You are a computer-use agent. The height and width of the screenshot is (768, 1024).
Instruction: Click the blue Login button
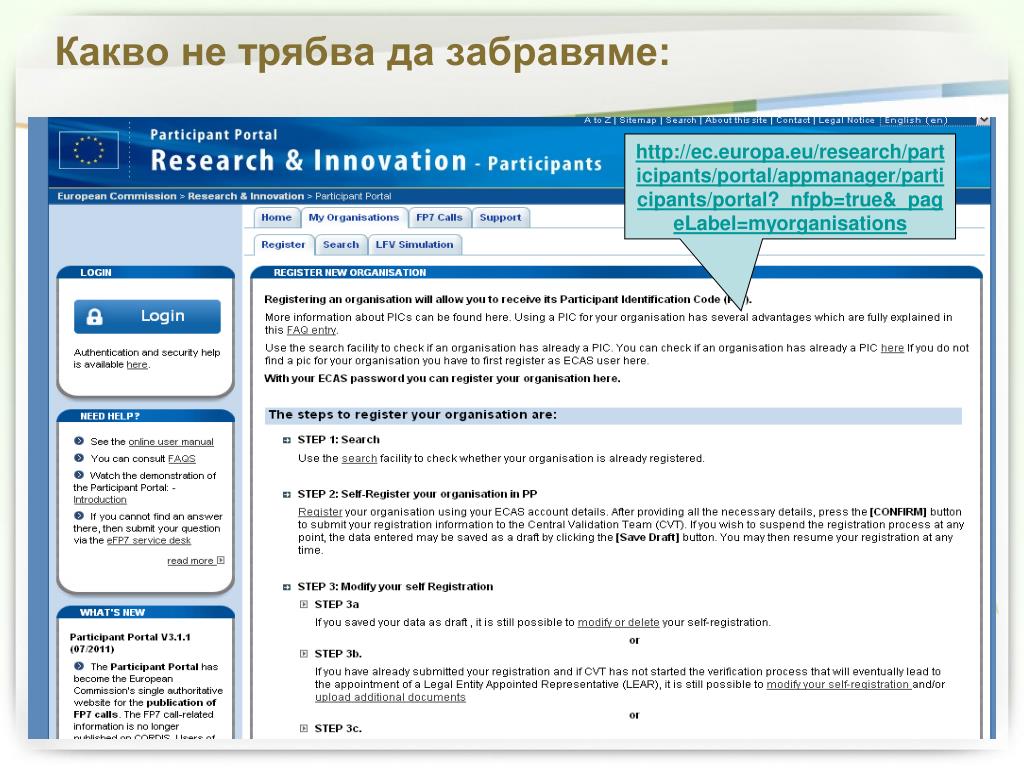(147, 317)
